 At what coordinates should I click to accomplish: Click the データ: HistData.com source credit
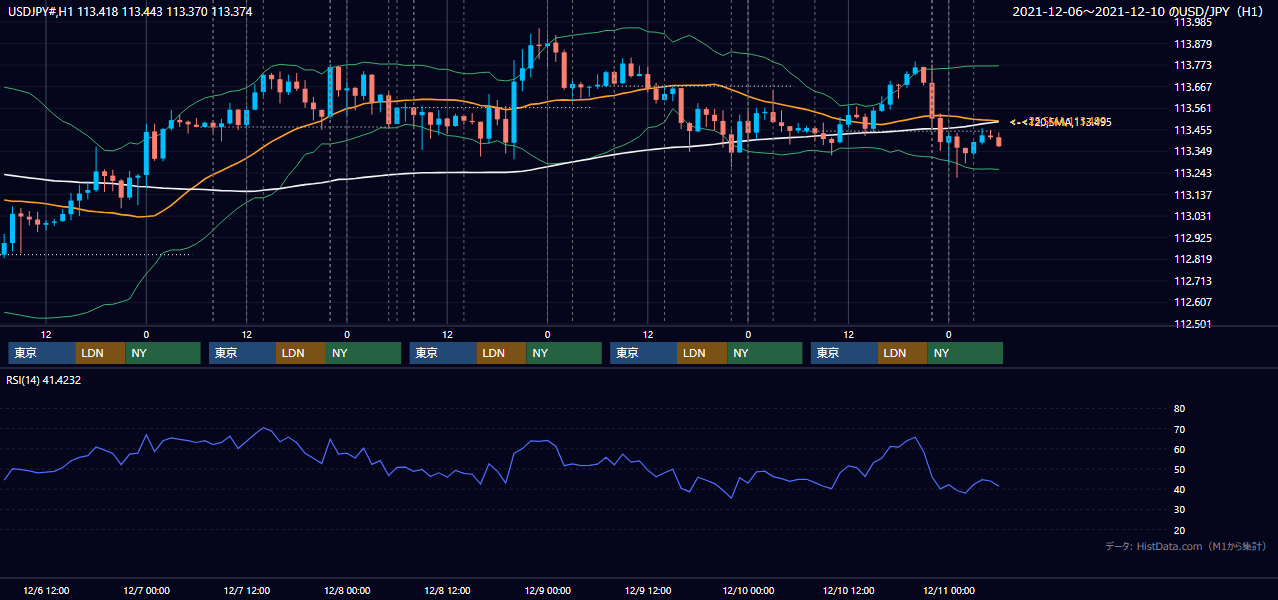coord(1185,547)
